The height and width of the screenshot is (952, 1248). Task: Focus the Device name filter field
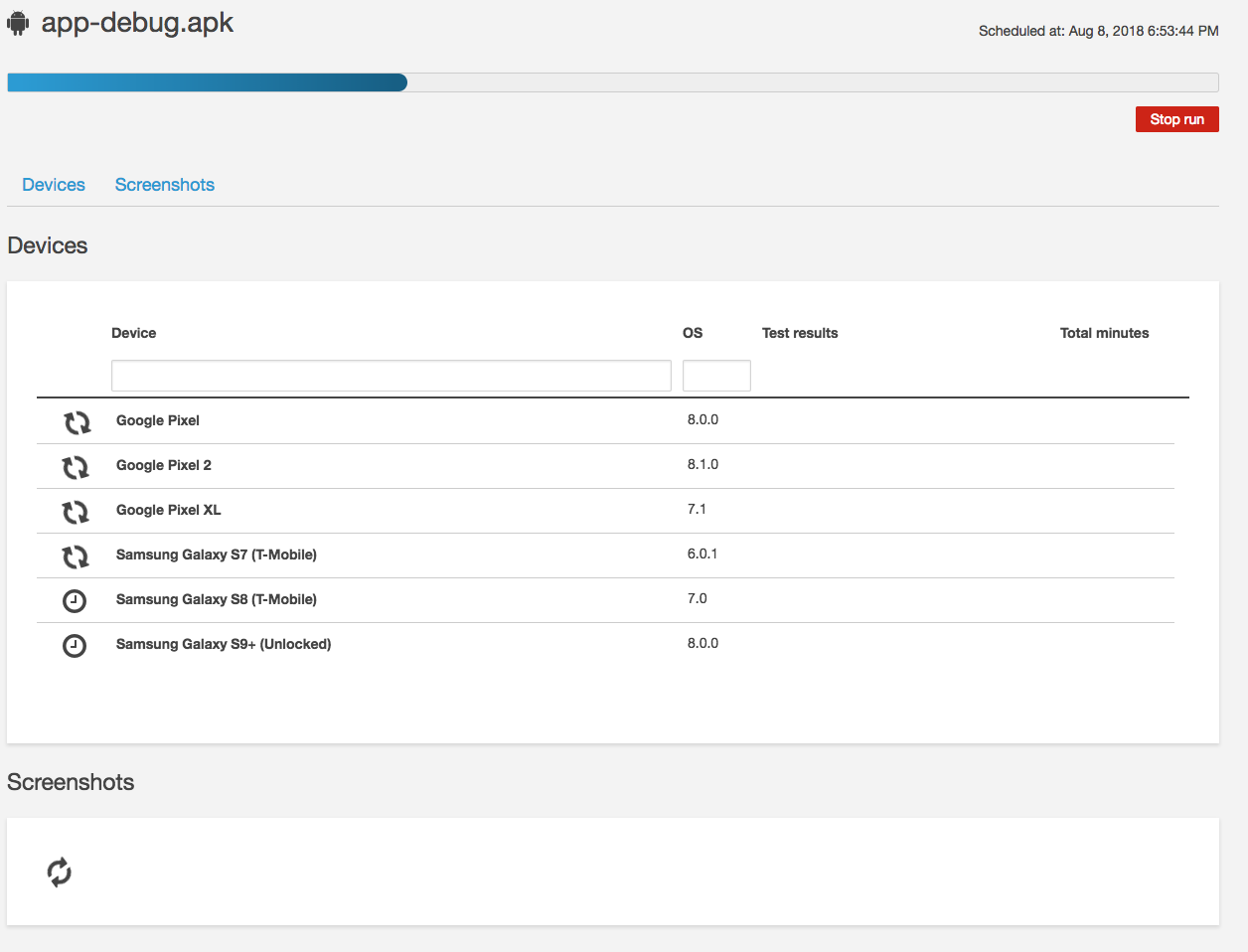(390, 376)
